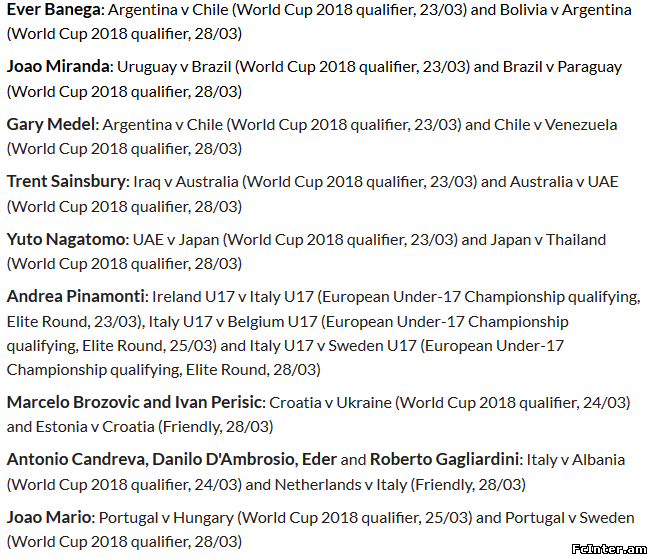Click Marcelo Brozovic and Ivan Perisic heading
Image resolution: width=652 pixels, height=559 pixels.
134,403
